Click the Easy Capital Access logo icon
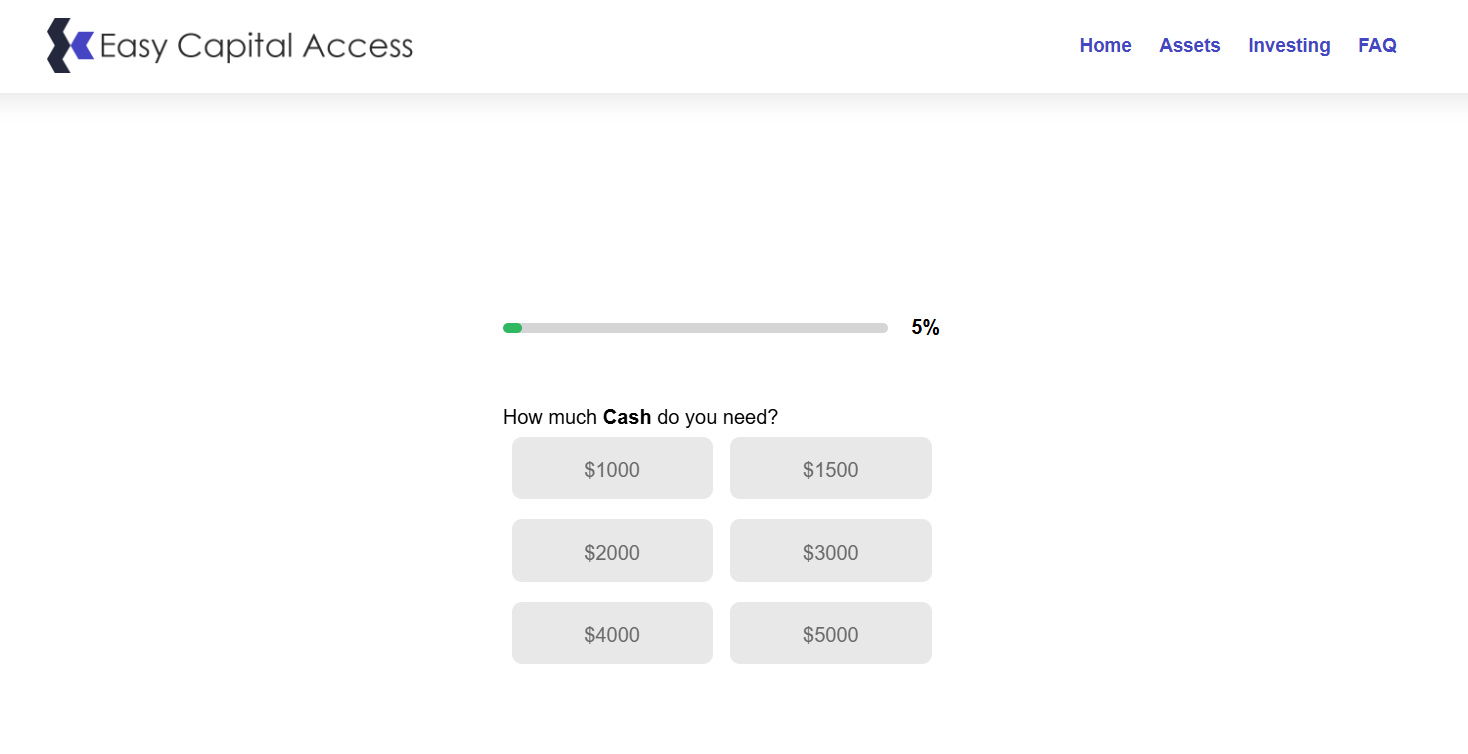The width and height of the screenshot is (1468, 754). coord(70,46)
